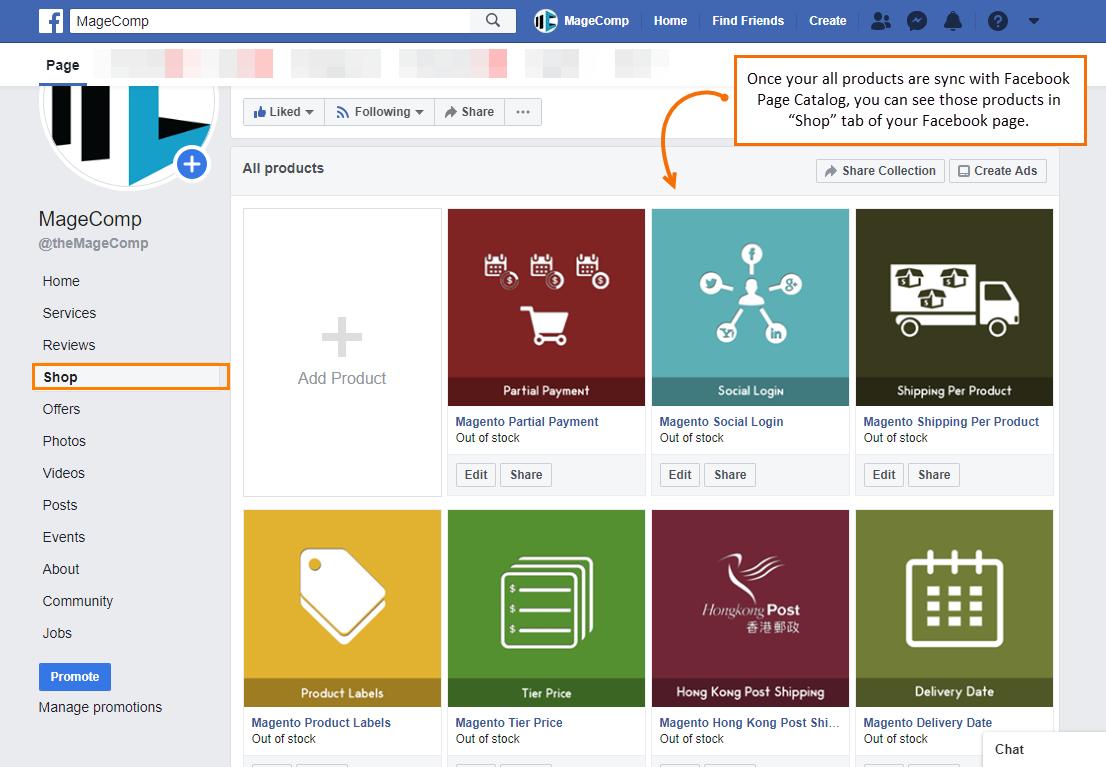Click Magento Shipping Per Product link
1106x767 pixels.
tap(951, 421)
